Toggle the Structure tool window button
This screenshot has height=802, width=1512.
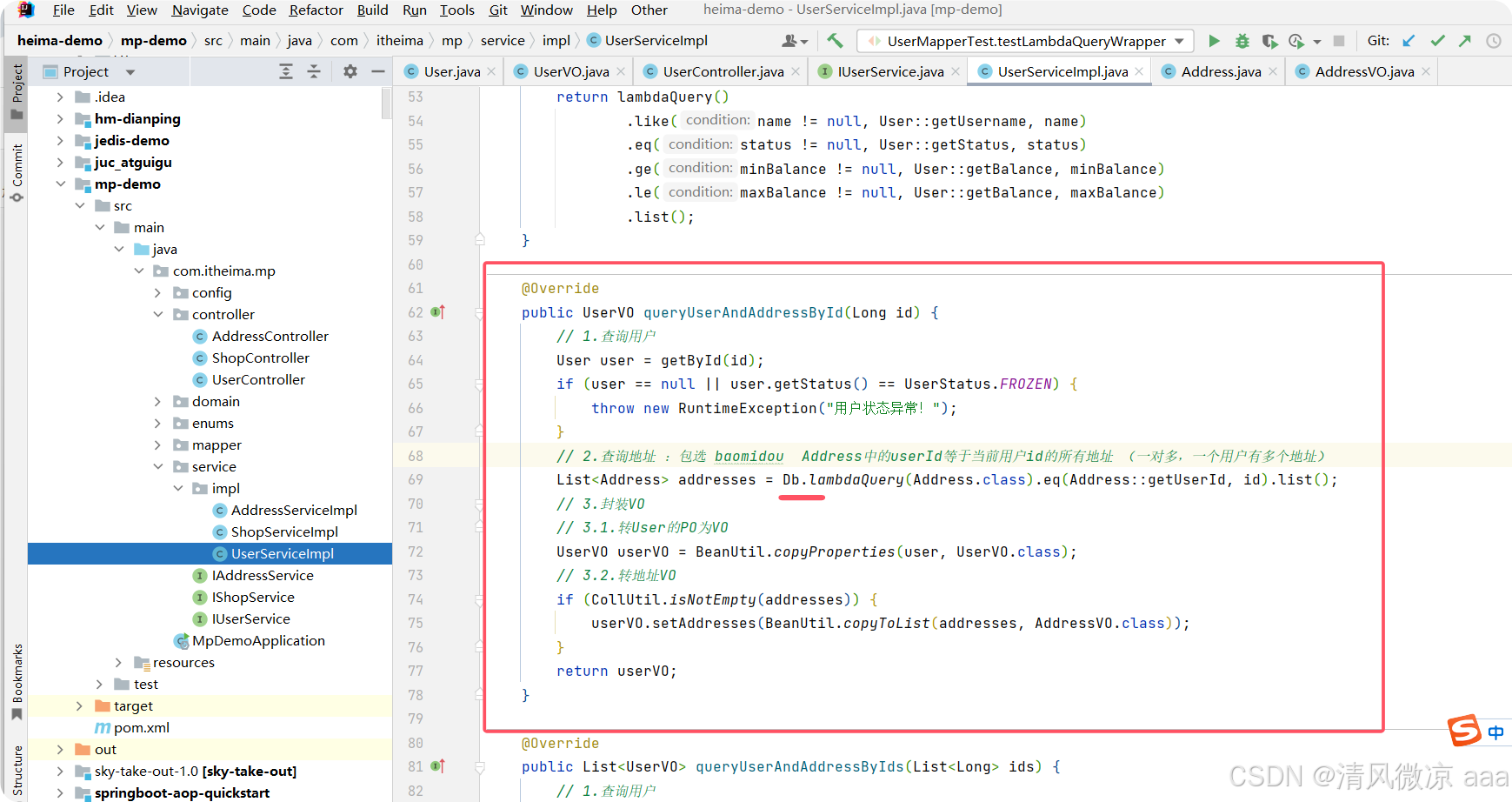(17, 772)
